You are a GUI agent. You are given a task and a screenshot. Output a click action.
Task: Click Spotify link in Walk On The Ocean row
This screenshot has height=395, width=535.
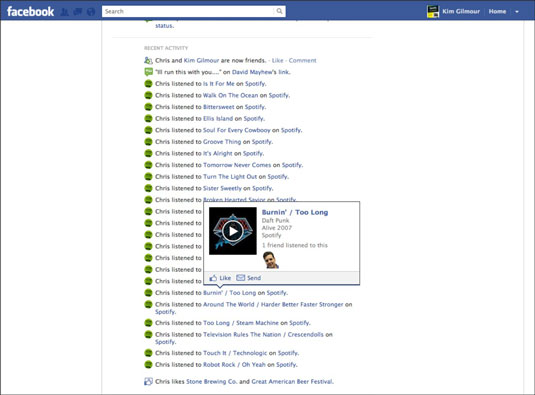[279, 95]
